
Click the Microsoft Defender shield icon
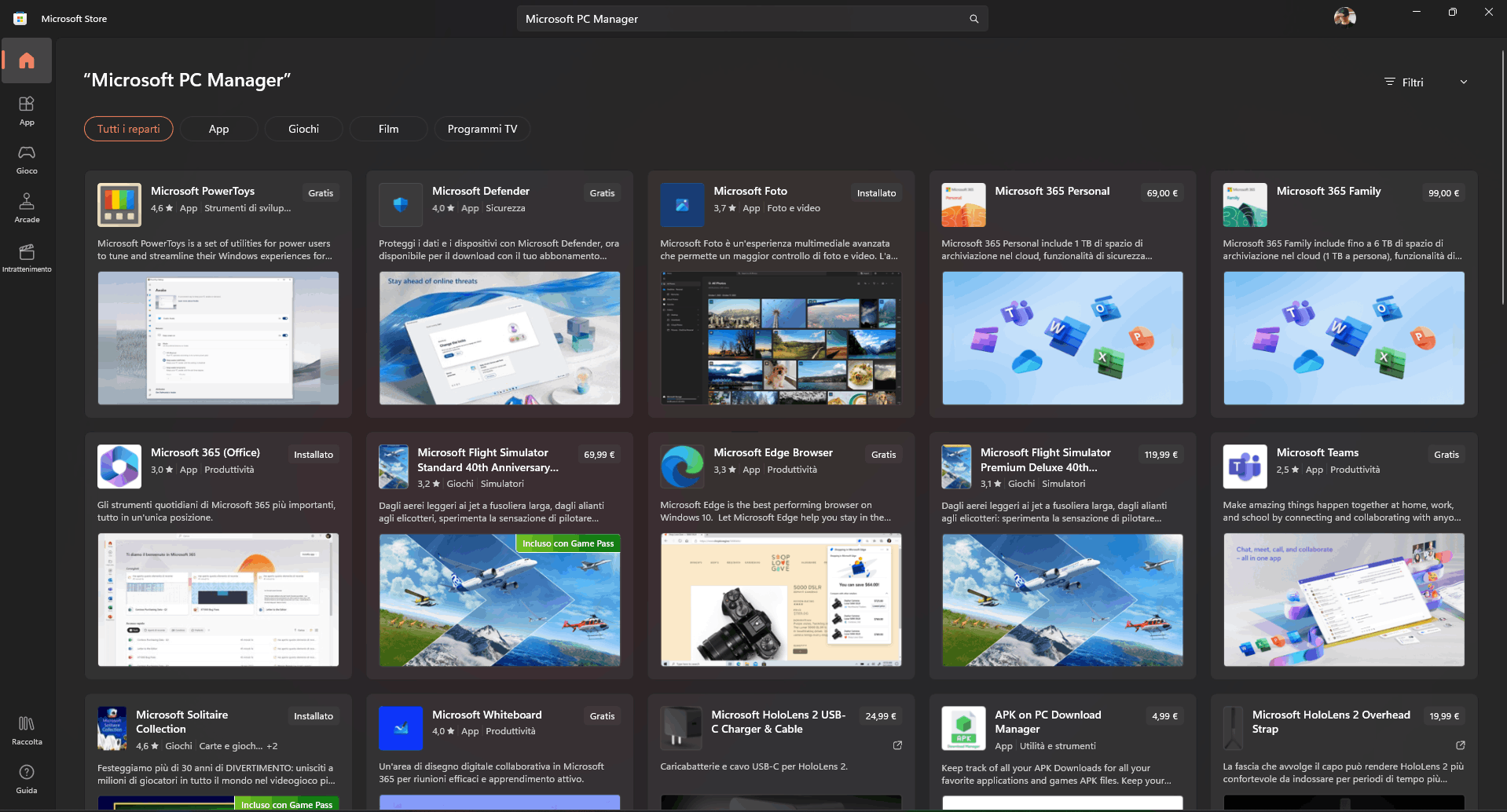(401, 205)
